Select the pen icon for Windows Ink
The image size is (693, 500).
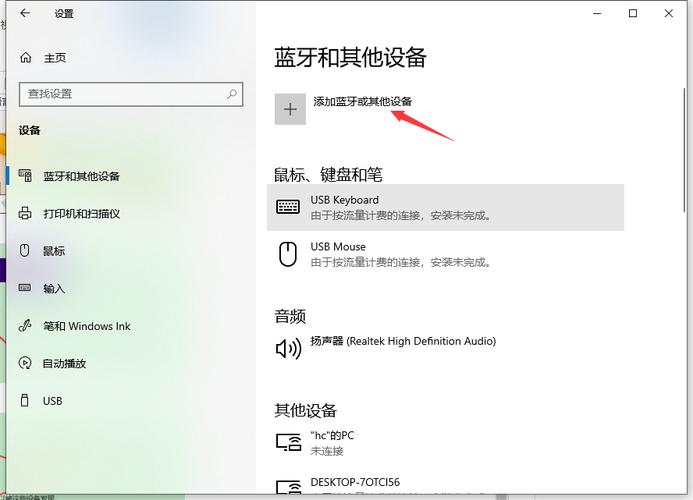(x=25, y=326)
